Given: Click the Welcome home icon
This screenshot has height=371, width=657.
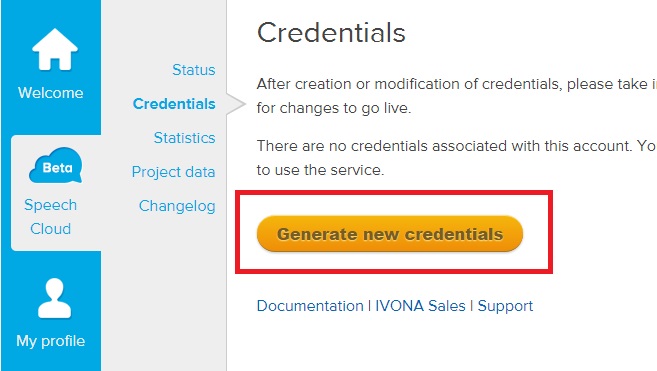Looking at the screenshot, I should [x=55, y=49].
